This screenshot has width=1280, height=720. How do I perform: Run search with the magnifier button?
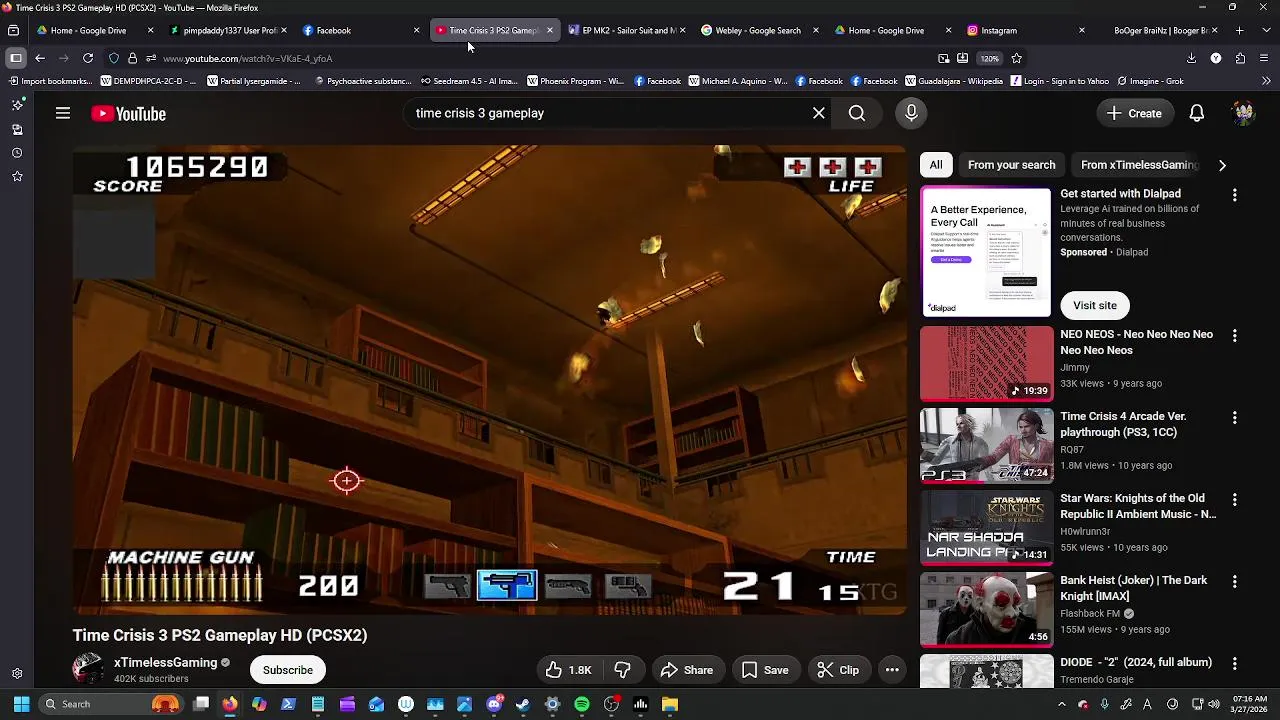pos(857,113)
